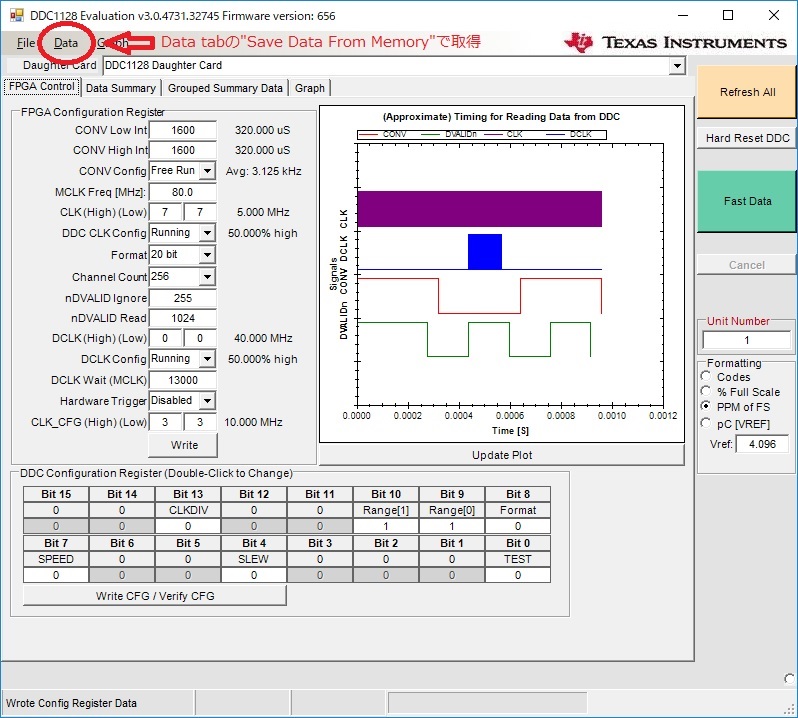Select the % Full Scale option

tap(705, 391)
